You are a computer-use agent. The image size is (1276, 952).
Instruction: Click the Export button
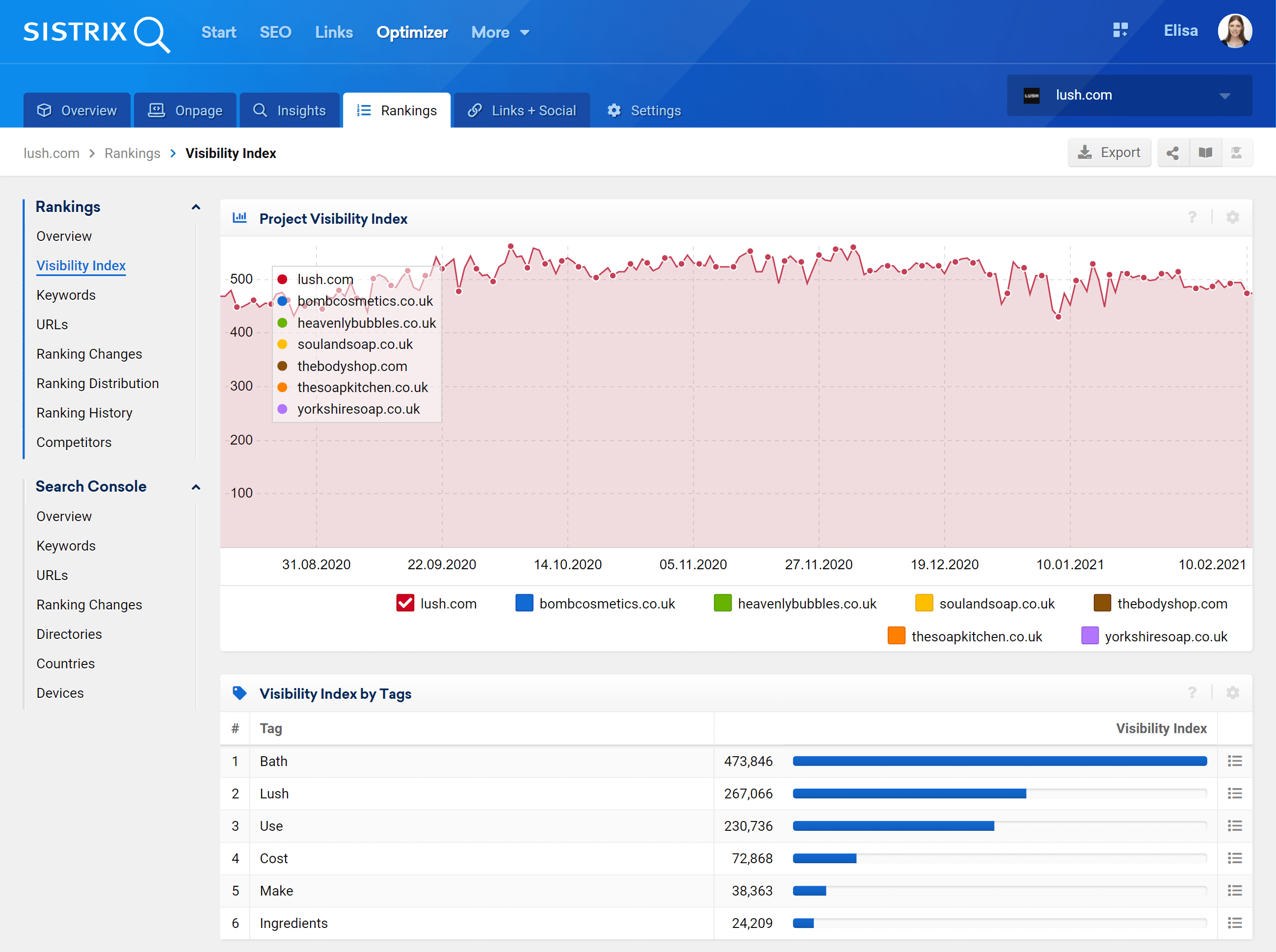[x=1109, y=153]
